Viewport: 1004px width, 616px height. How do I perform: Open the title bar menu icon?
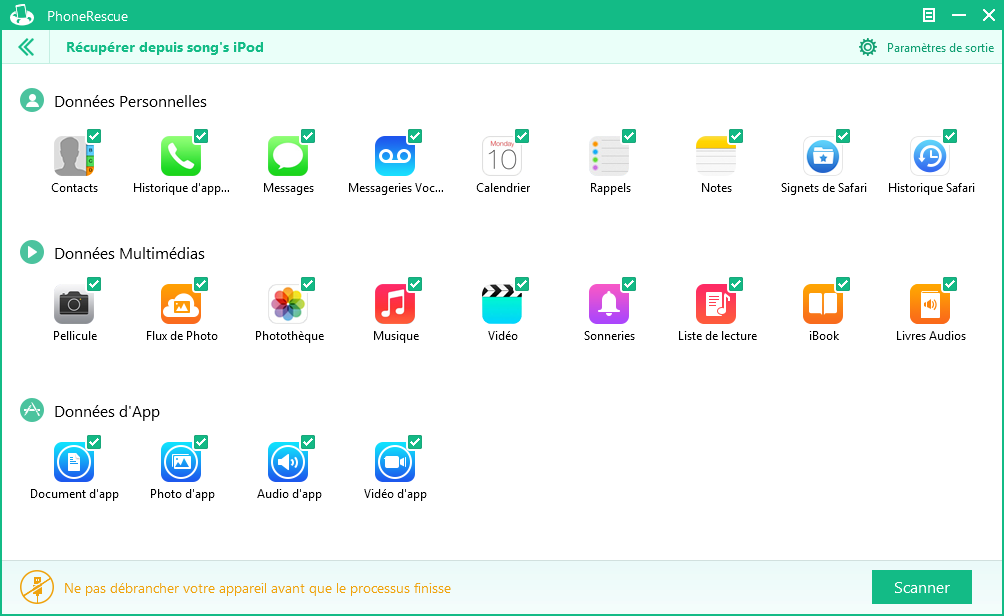click(x=928, y=15)
